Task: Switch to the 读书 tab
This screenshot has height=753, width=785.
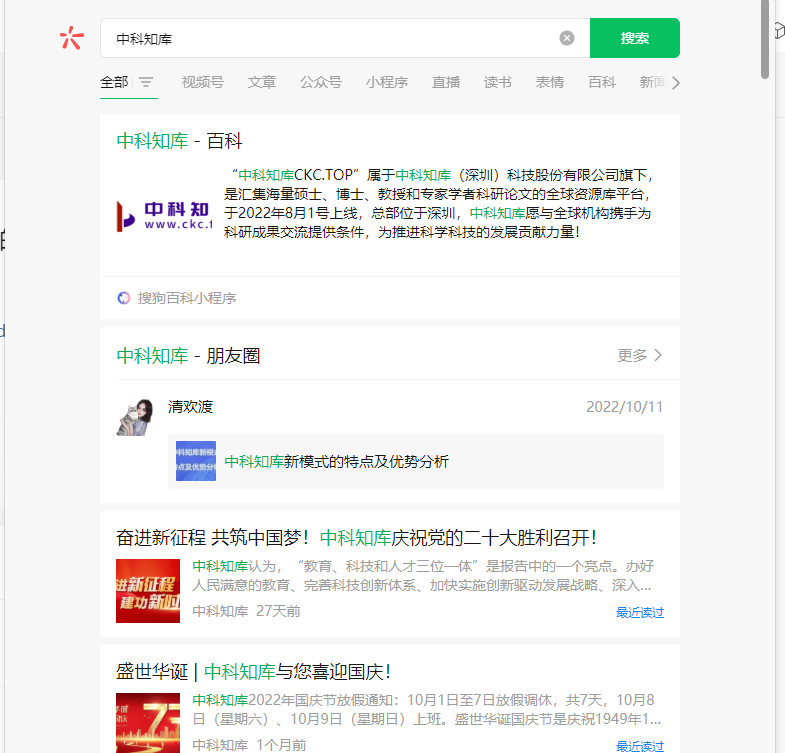Action: (x=498, y=82)
